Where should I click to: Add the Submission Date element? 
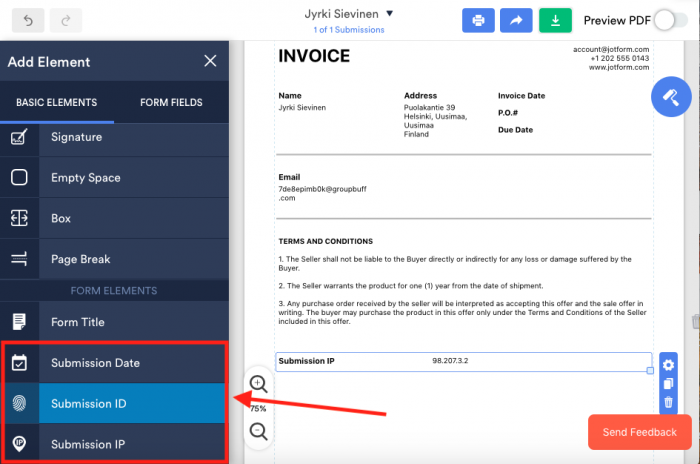pyautogui.click(x=114, y=363)
